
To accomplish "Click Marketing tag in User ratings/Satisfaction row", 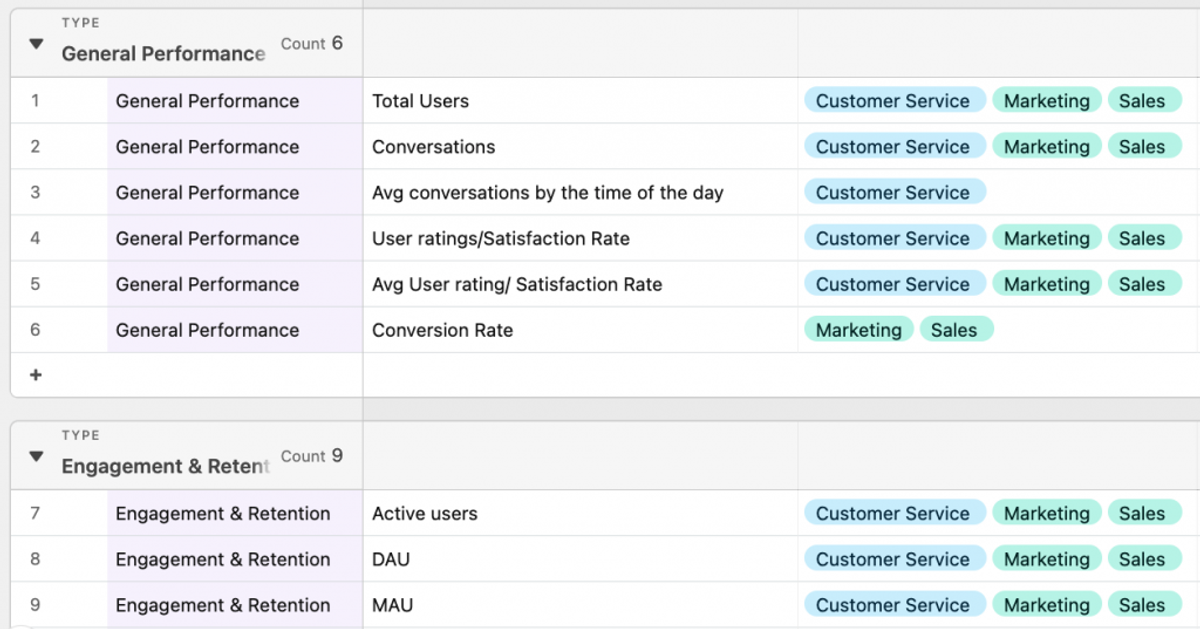I will [1047, 239].
